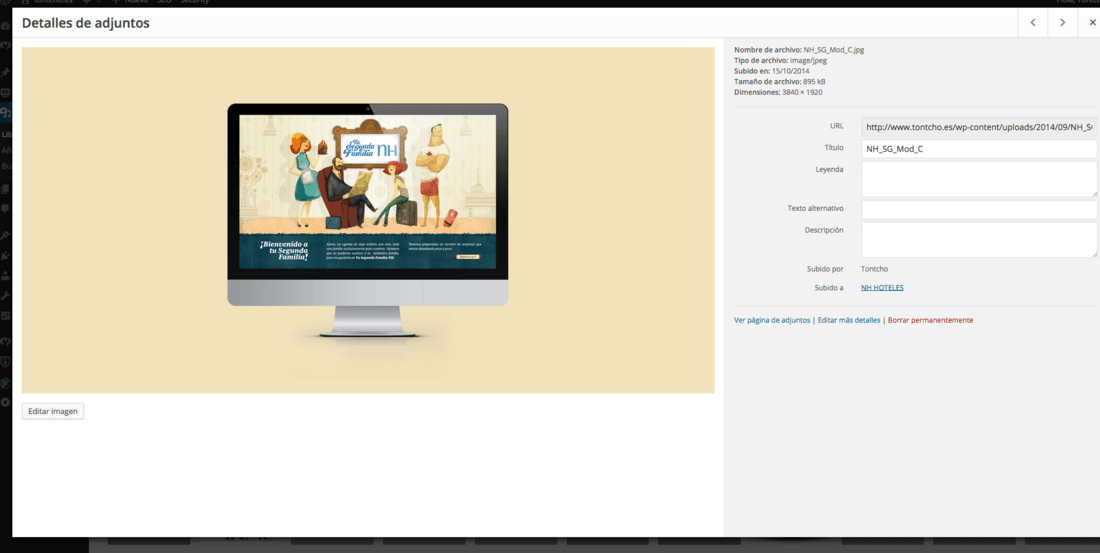Go to next attachment with right arrow

pos(1063,22)
